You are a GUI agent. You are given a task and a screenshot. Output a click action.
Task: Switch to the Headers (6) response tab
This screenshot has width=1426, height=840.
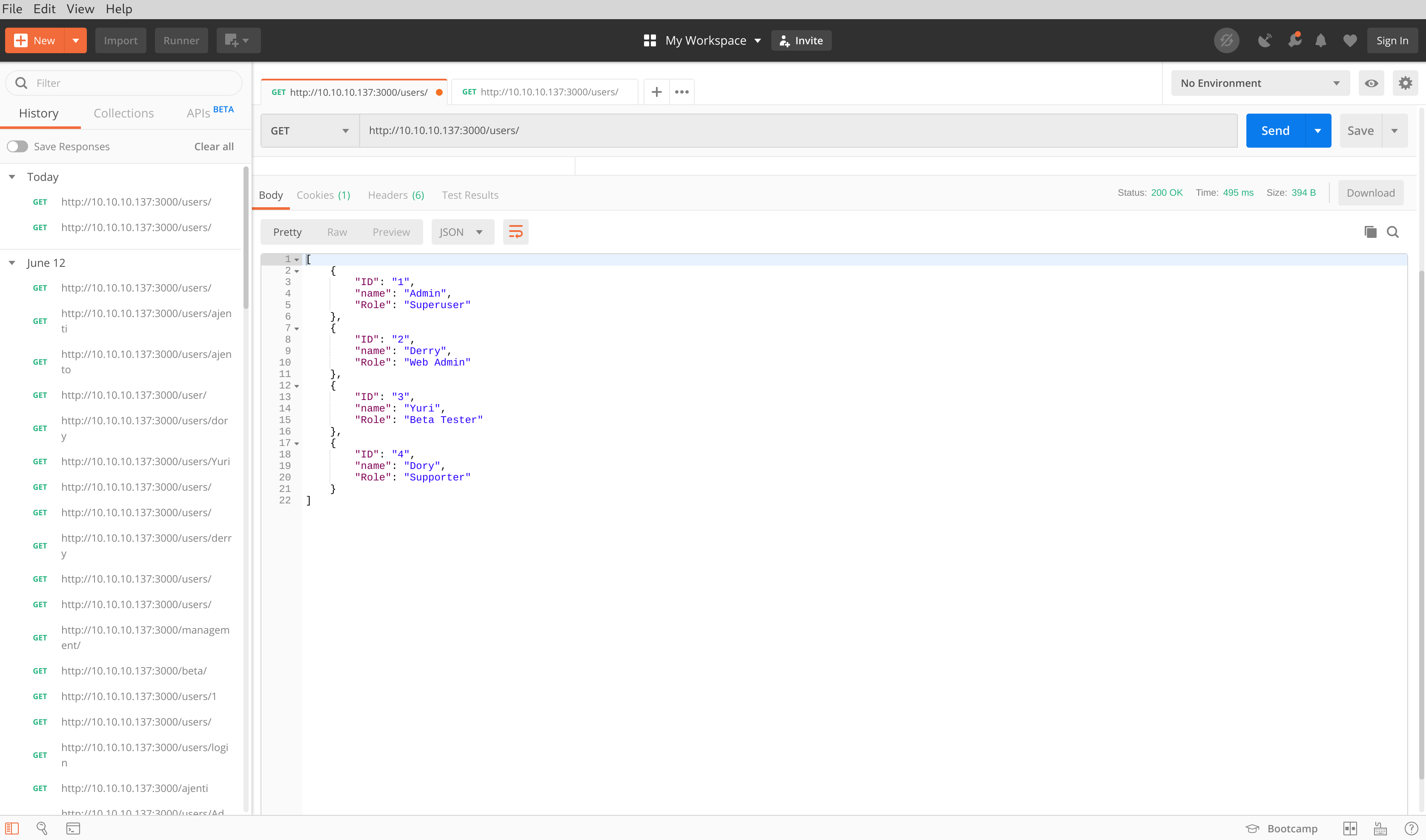tap(396, 195)
